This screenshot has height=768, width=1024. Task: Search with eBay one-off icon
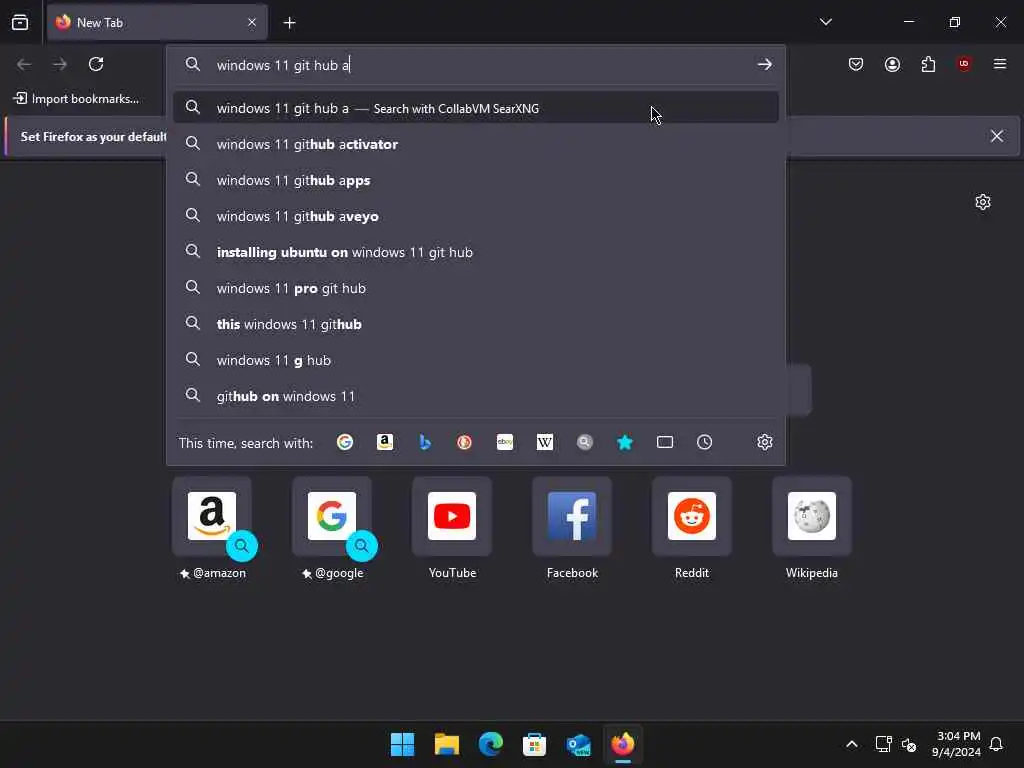point(505,442)
